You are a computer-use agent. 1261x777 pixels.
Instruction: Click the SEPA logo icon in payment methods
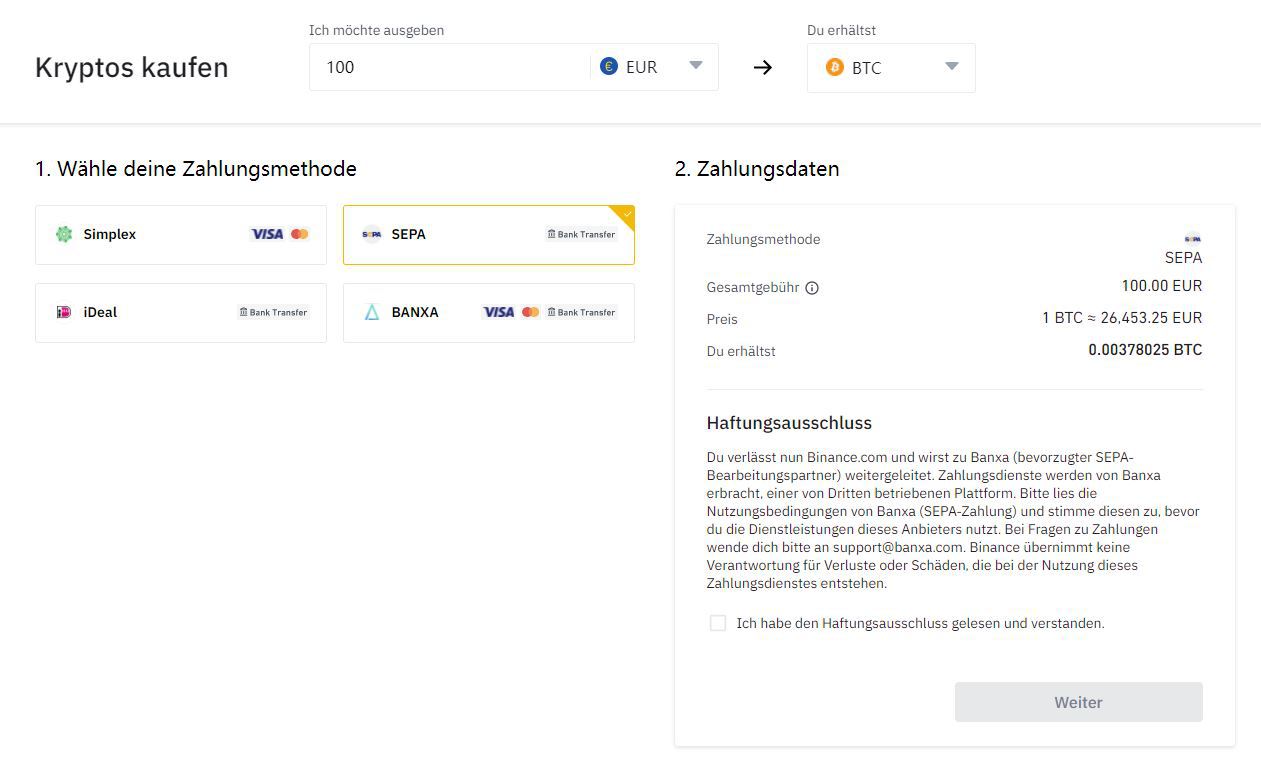pos(371,234)
